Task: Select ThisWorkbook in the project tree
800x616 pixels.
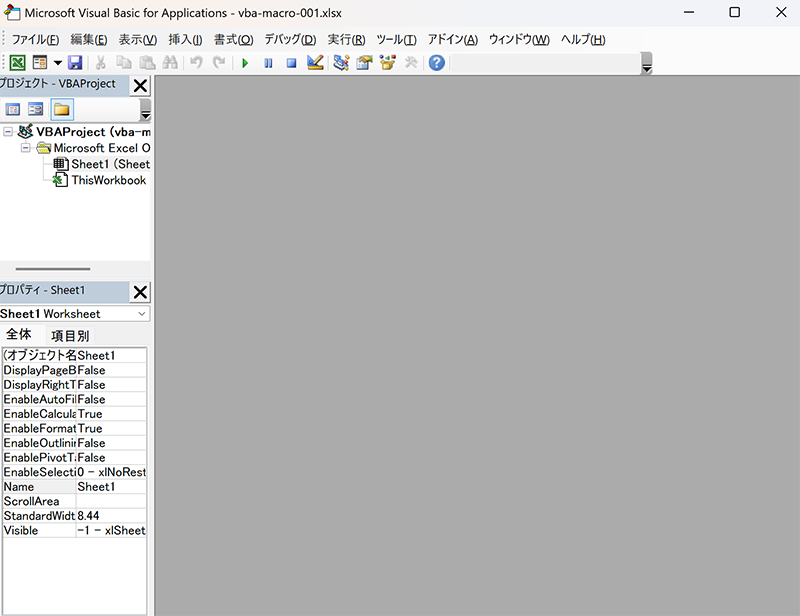Action: (x=108, y=180)
